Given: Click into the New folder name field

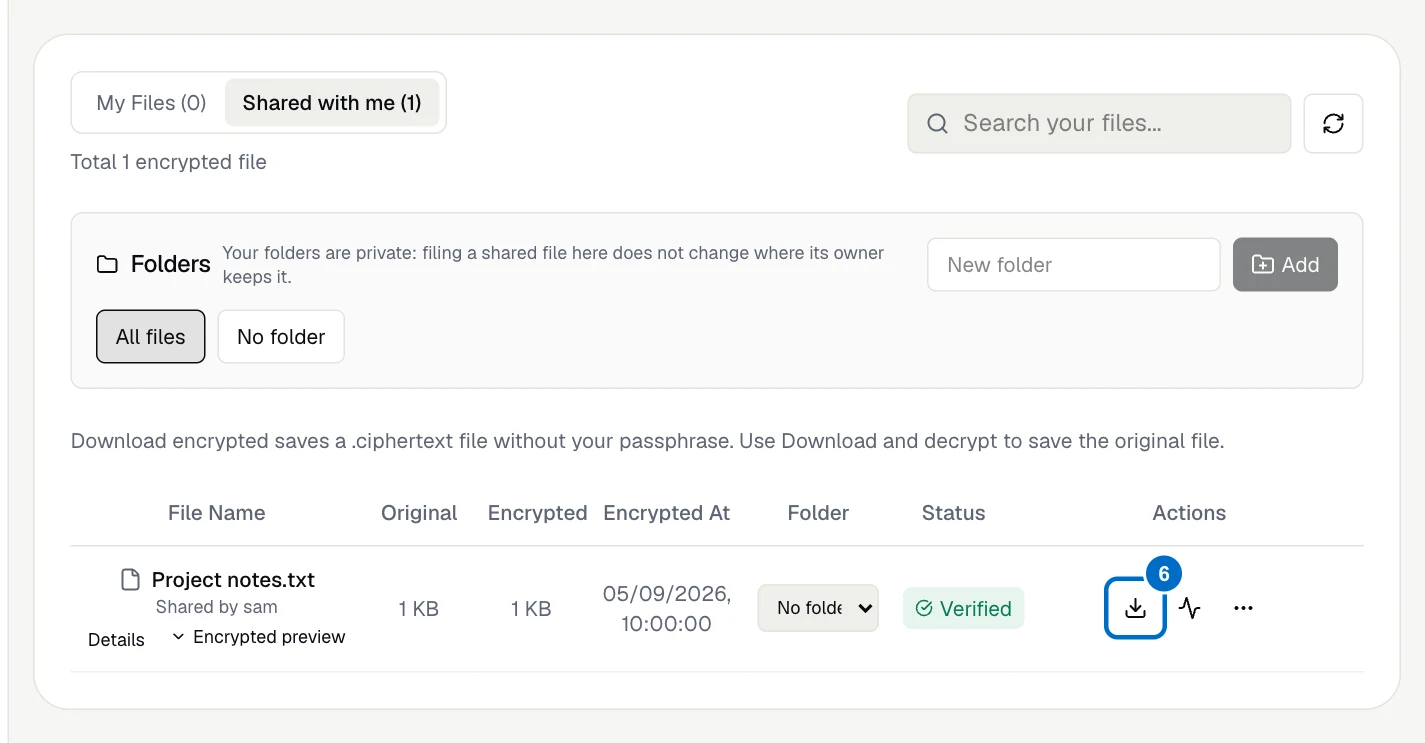Looking at the screenshot, I should 1074,265.
